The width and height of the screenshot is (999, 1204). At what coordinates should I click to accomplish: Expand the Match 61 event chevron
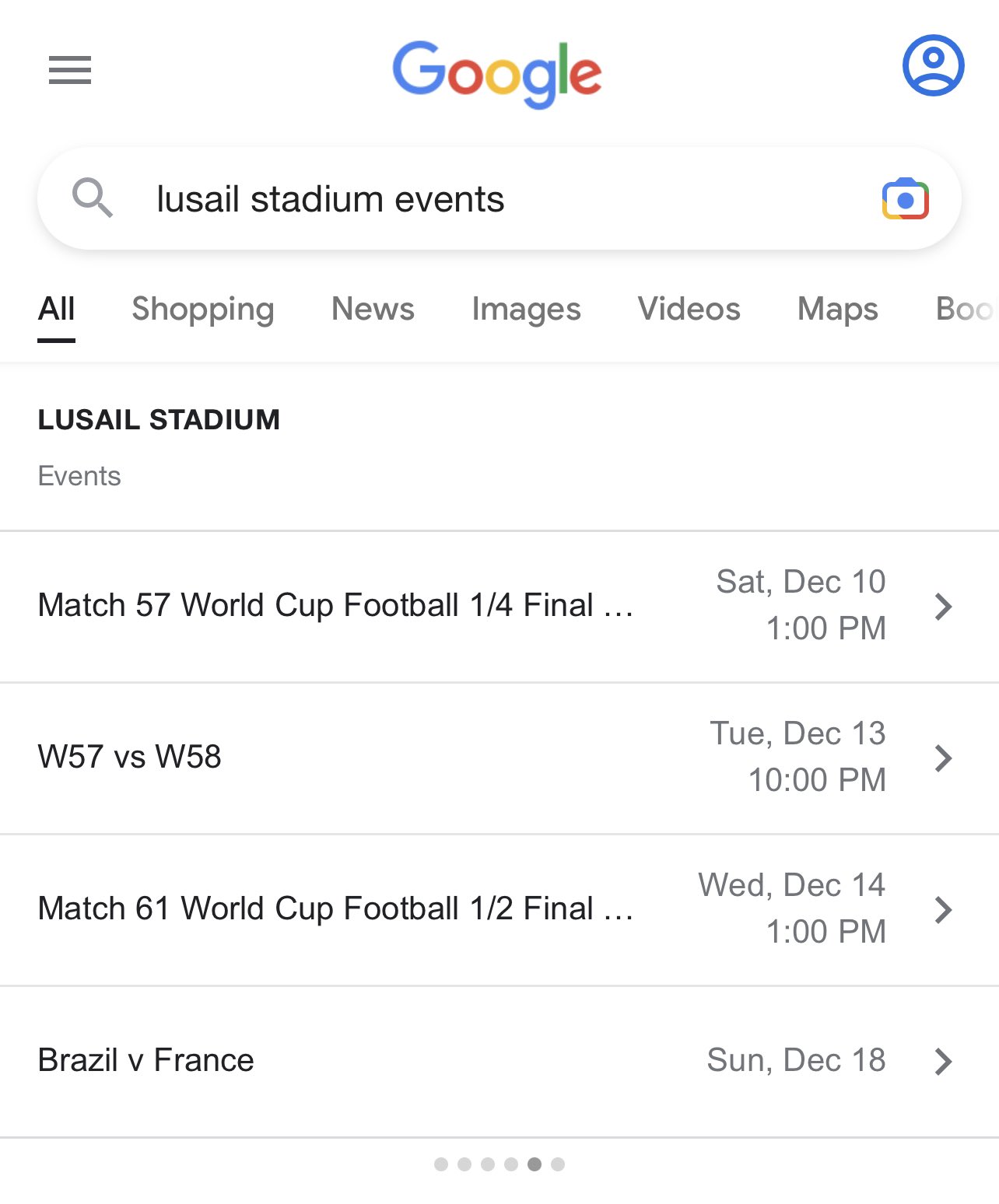943,910
